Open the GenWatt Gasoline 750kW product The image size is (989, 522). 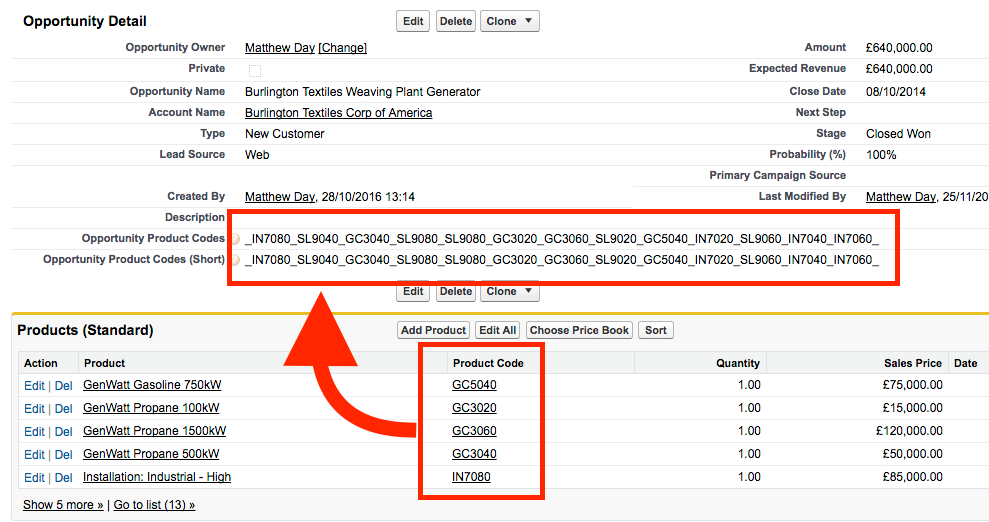tap(152, 385)
